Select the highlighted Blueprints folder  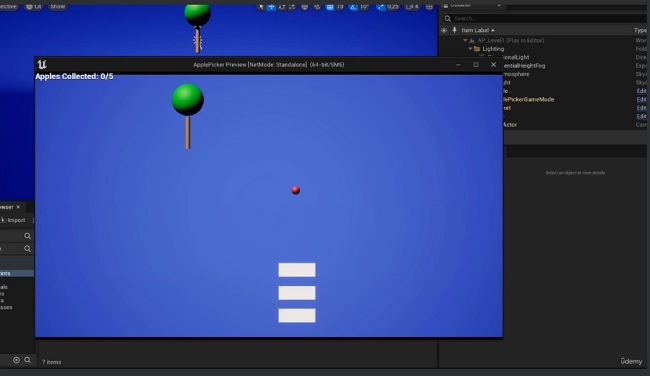[17, 273]
